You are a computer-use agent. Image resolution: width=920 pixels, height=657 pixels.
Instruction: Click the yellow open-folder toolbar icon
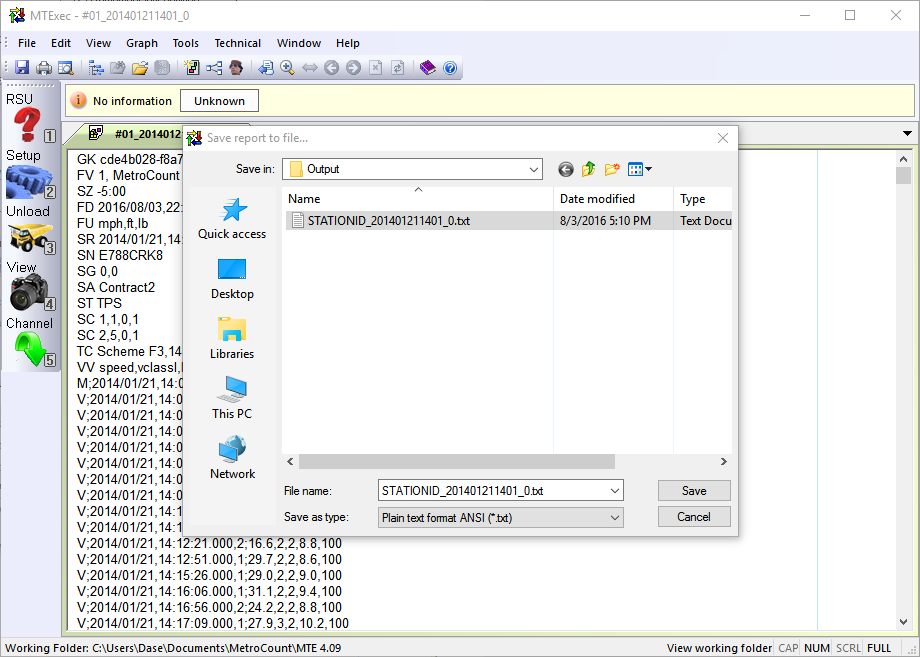point(140,67)
